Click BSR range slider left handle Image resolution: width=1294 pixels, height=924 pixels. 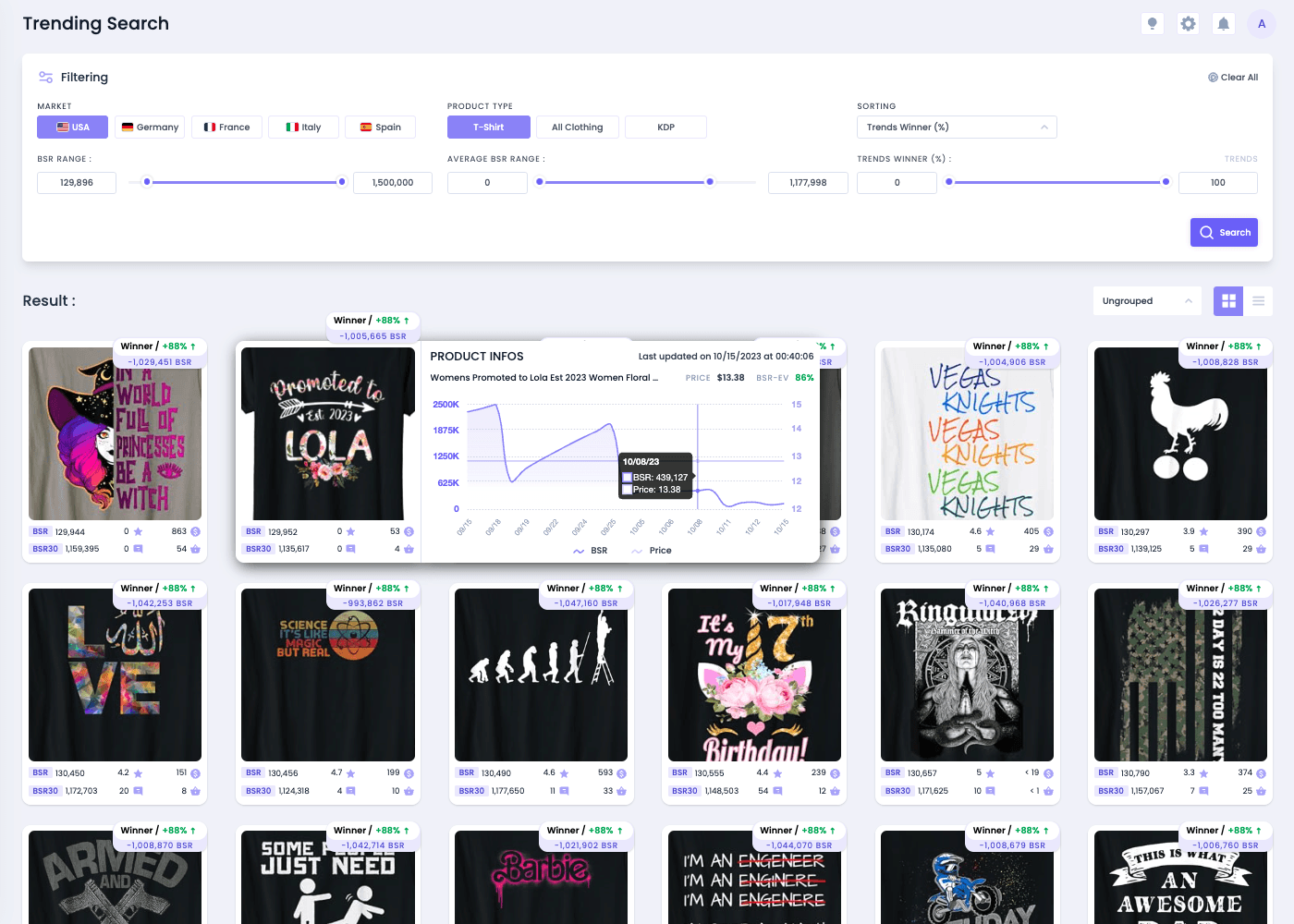[x=147, y=182]
